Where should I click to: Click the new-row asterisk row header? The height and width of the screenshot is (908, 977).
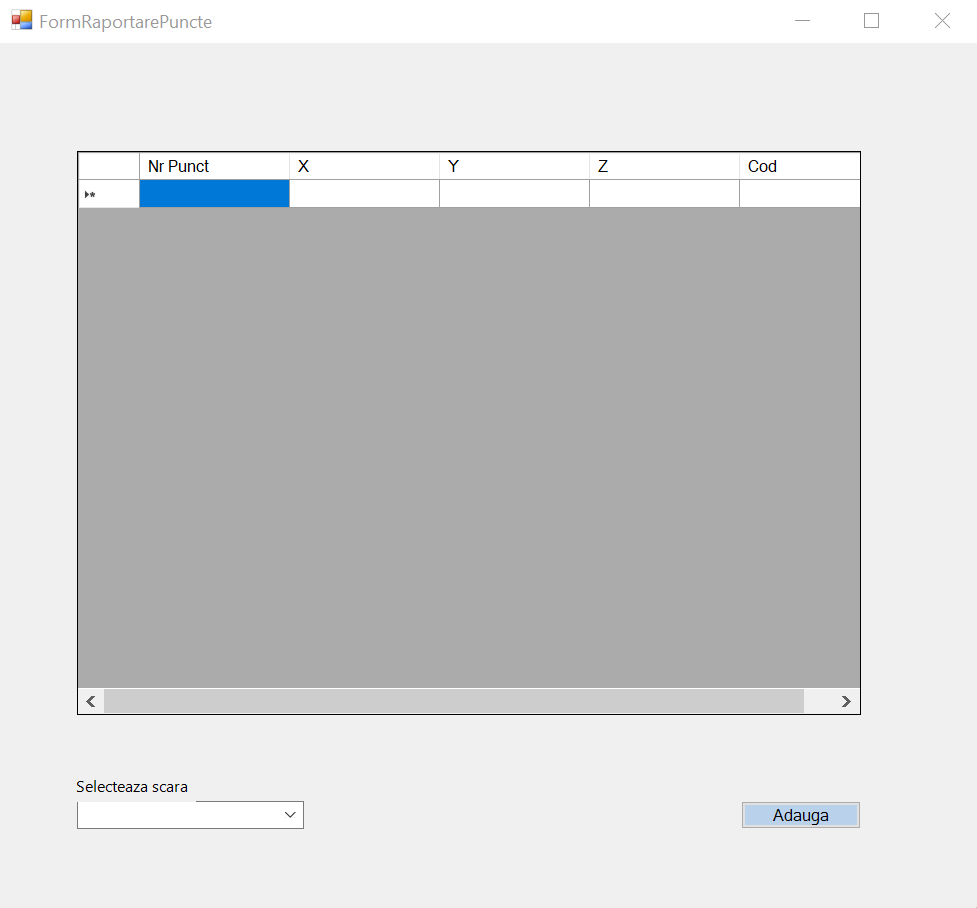click(x=108, y=194)
